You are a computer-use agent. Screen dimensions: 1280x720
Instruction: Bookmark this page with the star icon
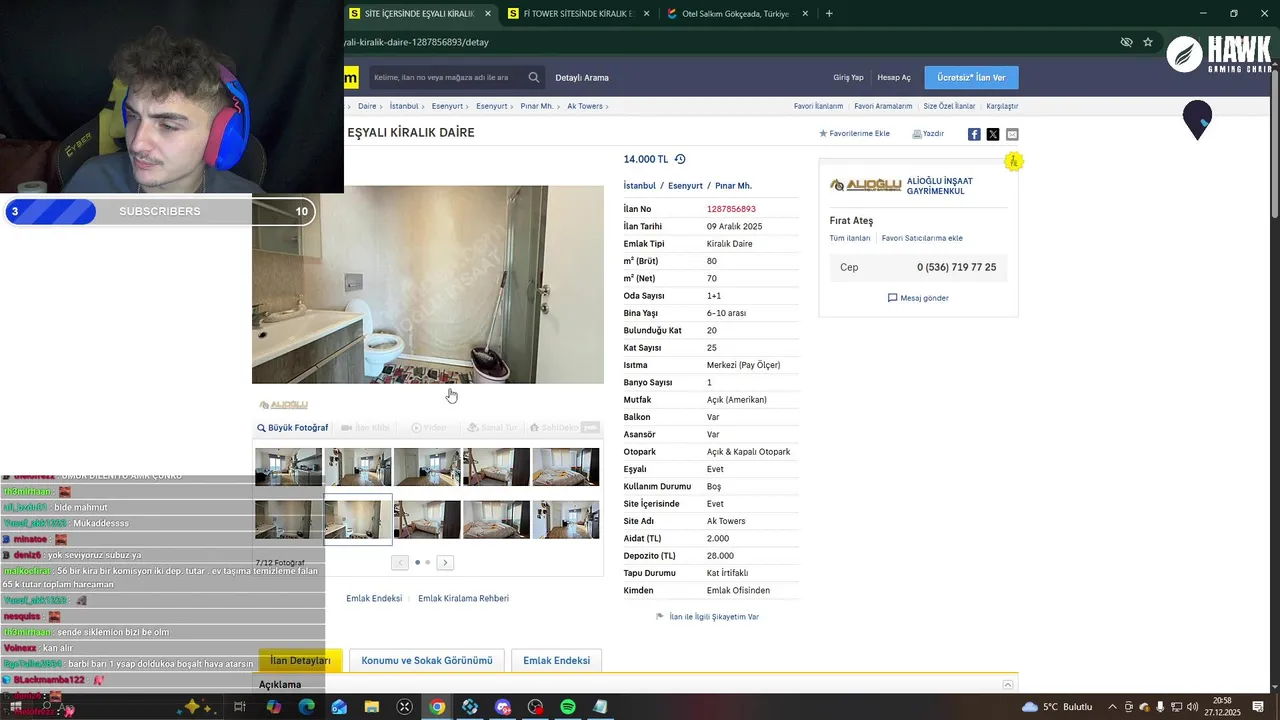point(1148,42)
